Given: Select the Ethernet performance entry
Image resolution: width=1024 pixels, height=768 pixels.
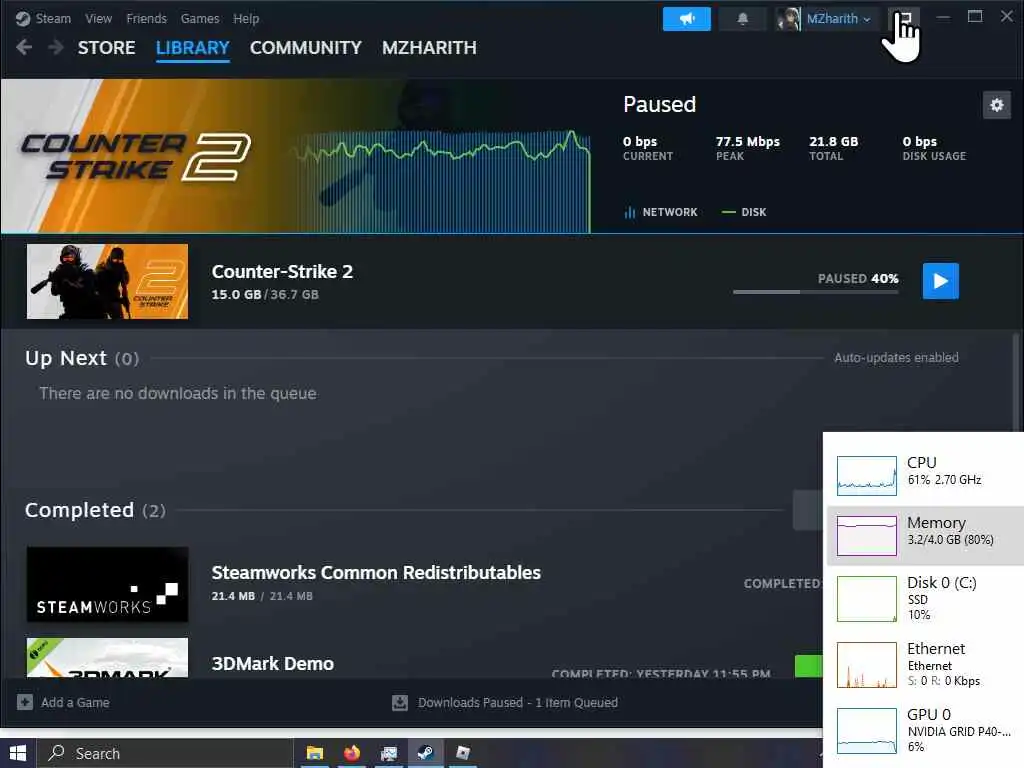Looking at the screenshot, I should pos(925,665).
